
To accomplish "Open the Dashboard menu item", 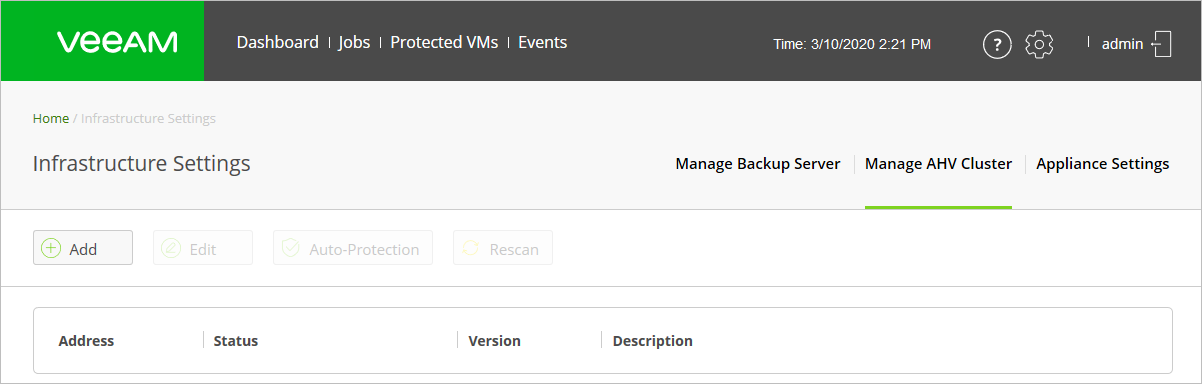I will tap(277, 42).
